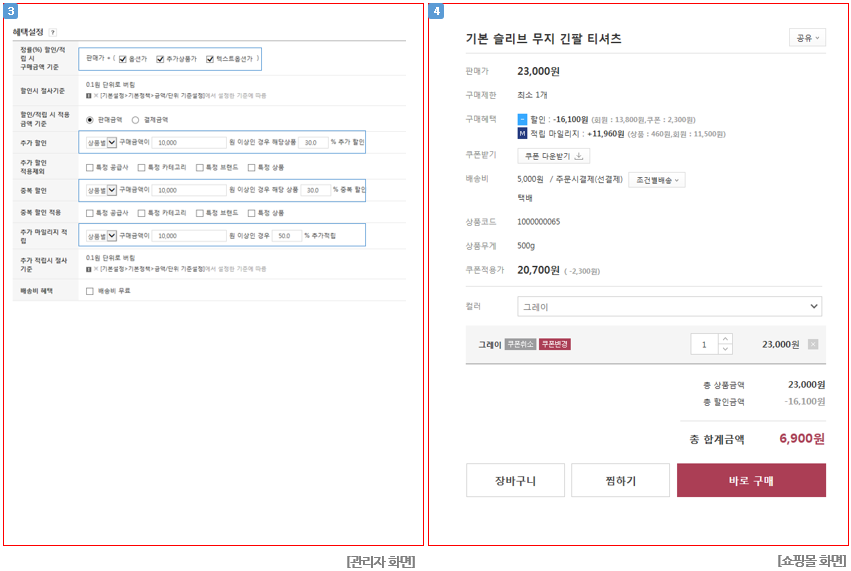The image size is (851, 571).
Task: Click the navy M 적립 마일리지 icon
Action: coord(522,134)
